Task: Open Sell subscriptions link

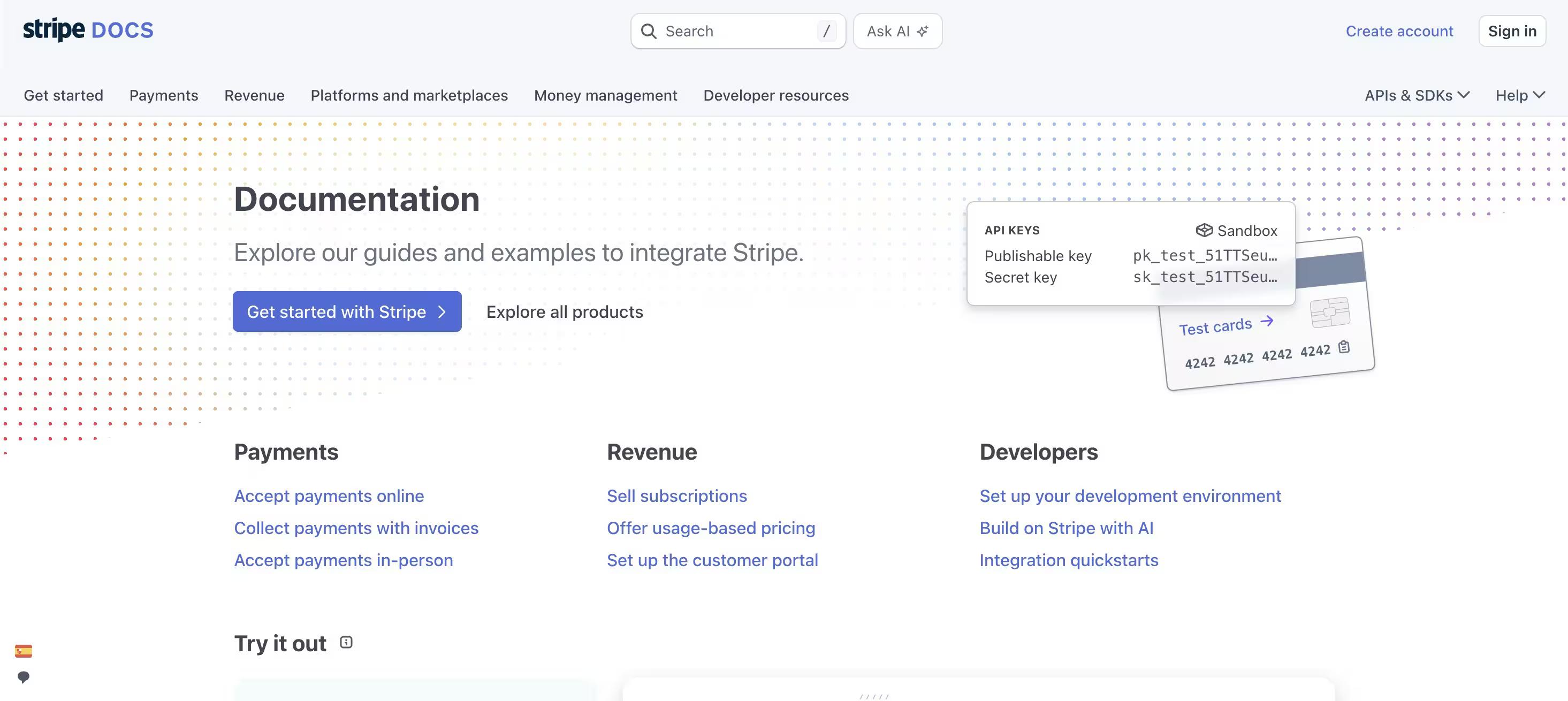Action: pos(677,496)
